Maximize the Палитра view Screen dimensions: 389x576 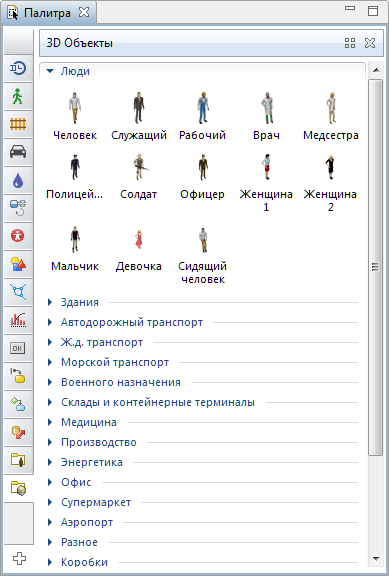[373, 11]
